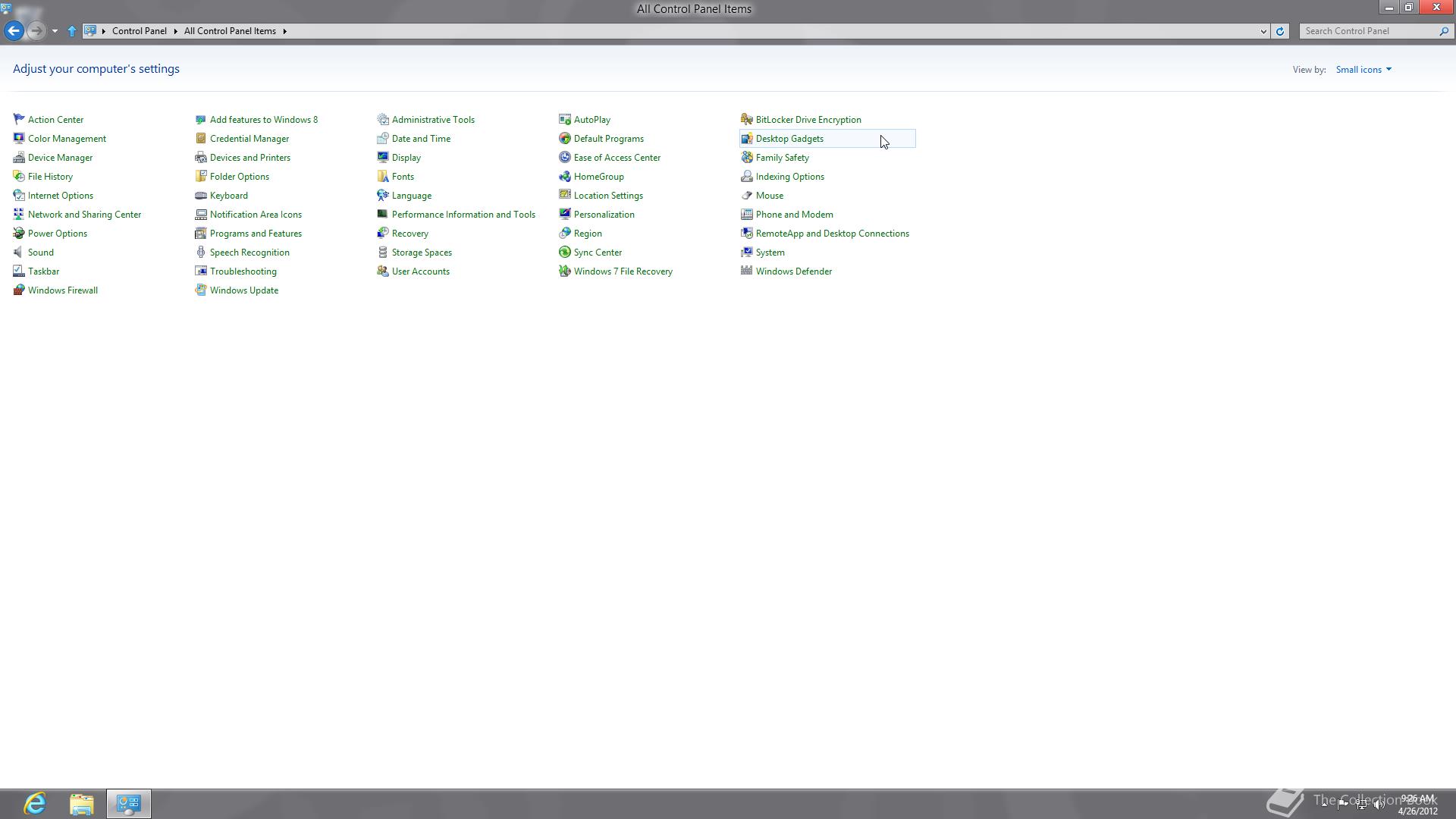Expand the address bar history dropdown
This screenshot has height=819, width=1456.
[x=1263, y=31]
